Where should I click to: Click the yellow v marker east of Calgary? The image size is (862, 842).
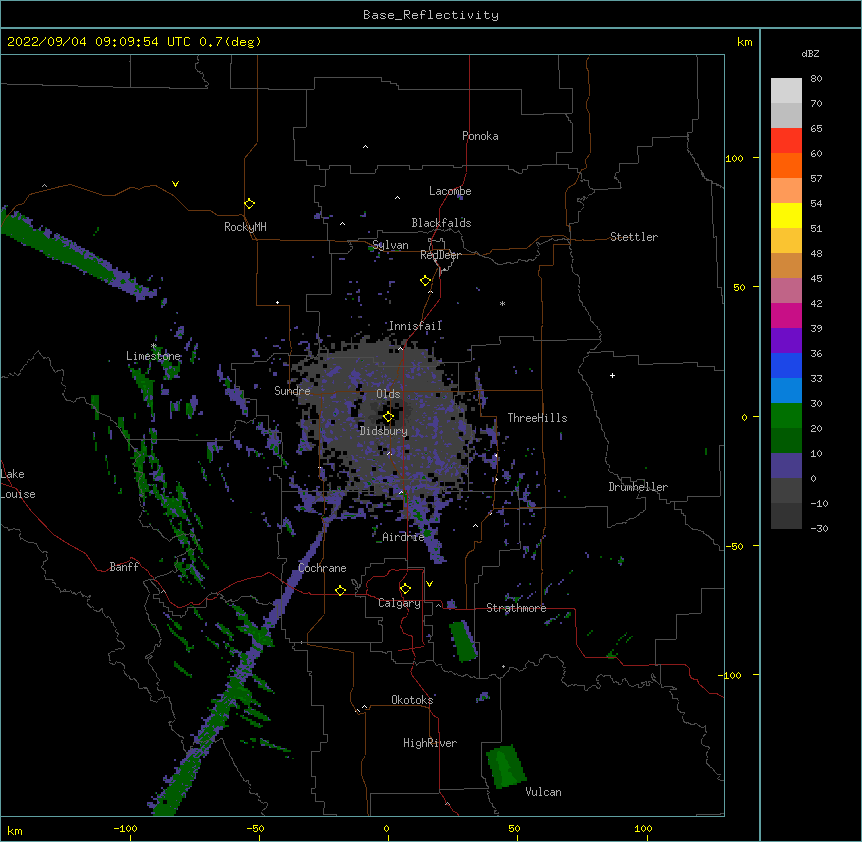tap(429, 584)
